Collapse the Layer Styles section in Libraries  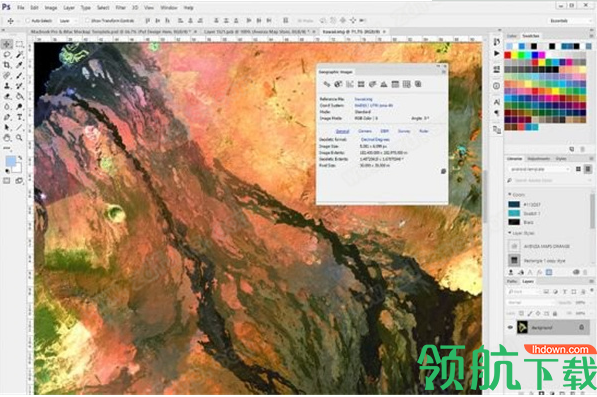coord(510,233)
